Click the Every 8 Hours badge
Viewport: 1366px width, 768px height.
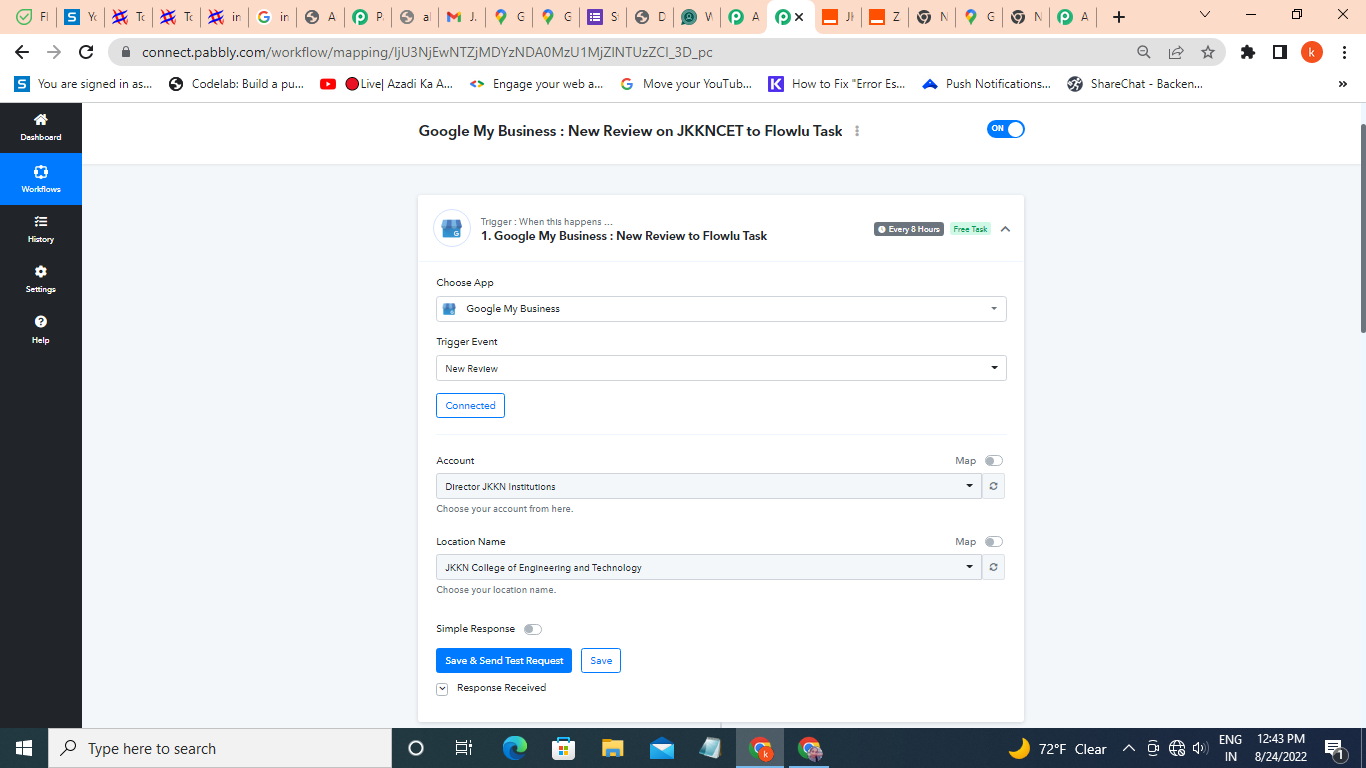(908, 229)
